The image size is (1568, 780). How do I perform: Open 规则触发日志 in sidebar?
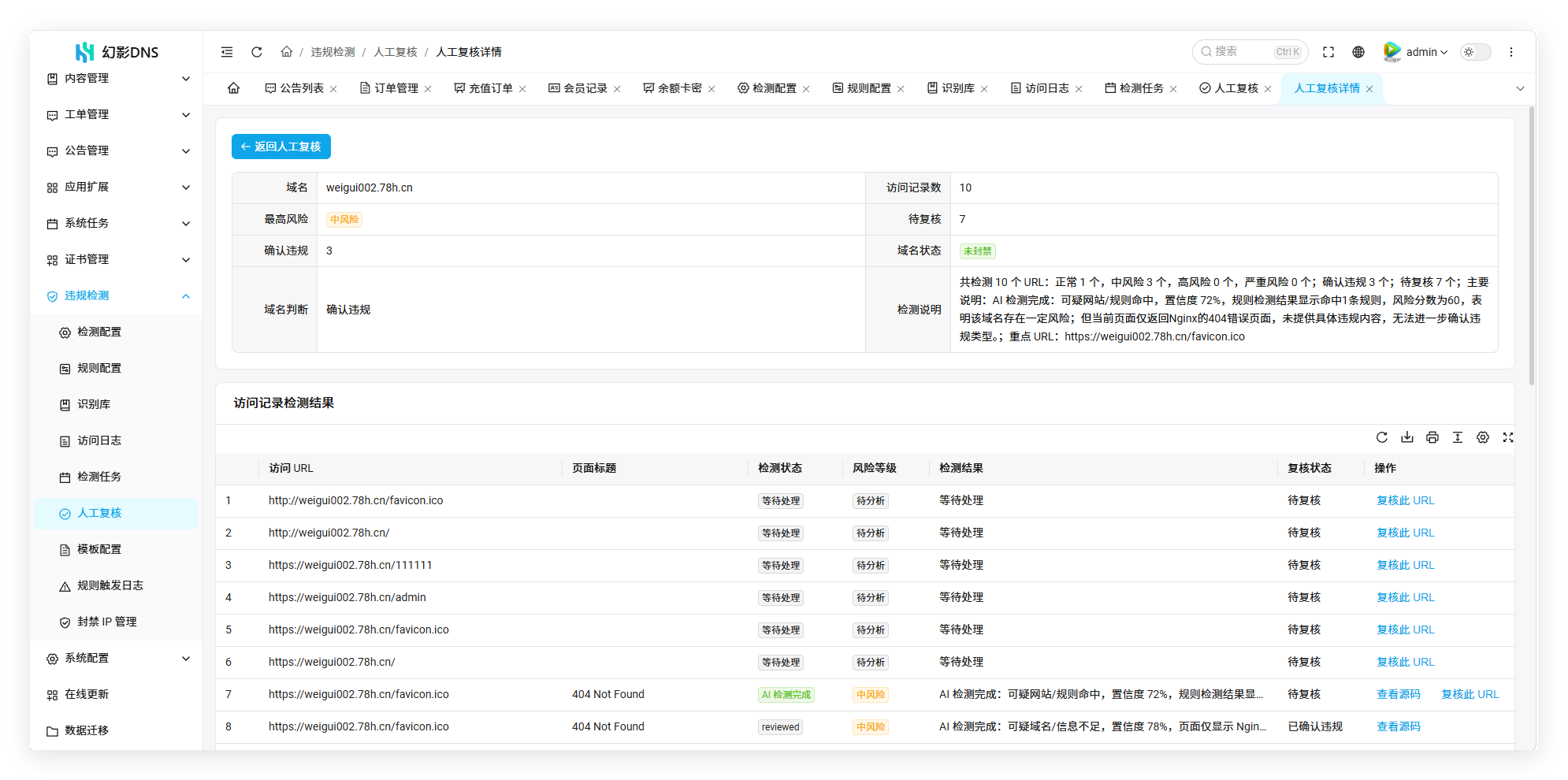pyautogui.click(x=117, y=585)
